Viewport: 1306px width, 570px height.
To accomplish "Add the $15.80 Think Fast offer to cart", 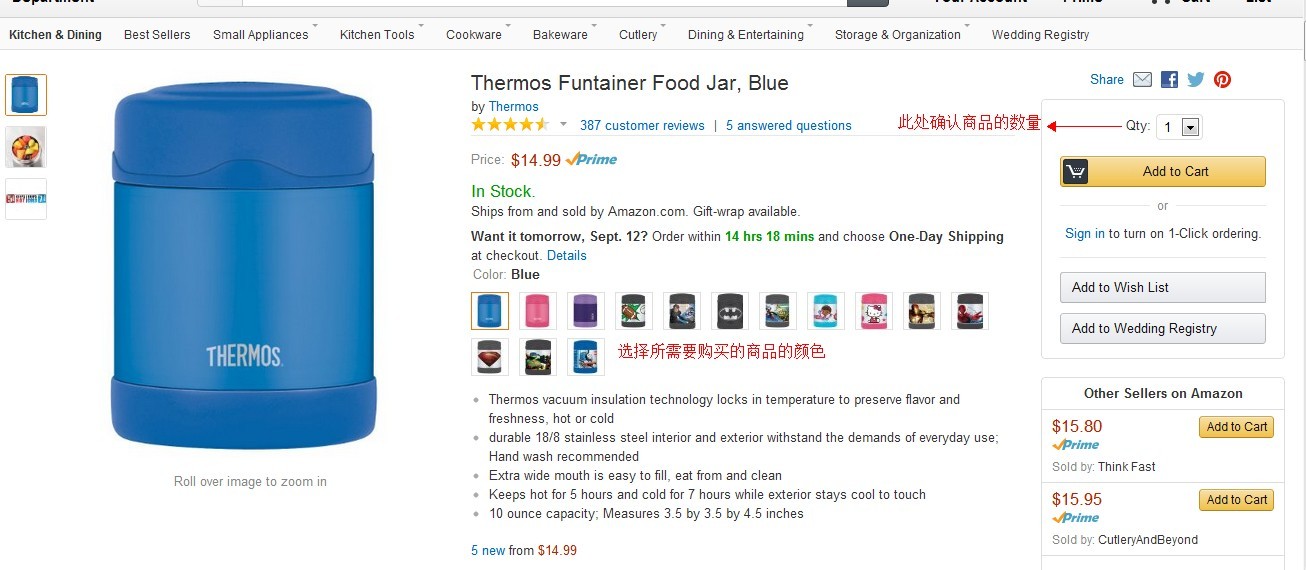I will pyautogui.click(x=1236, y=427).
